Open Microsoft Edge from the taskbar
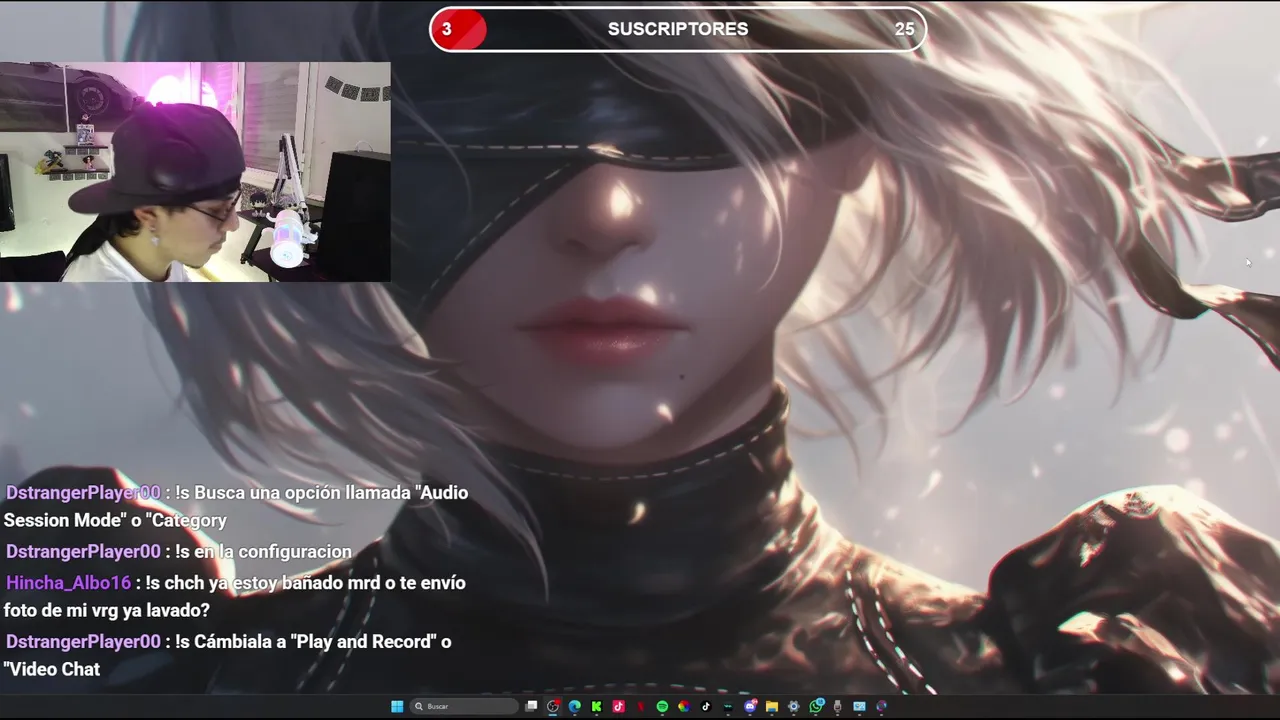This screenshot has height=720, width=1280. [575, 706]
